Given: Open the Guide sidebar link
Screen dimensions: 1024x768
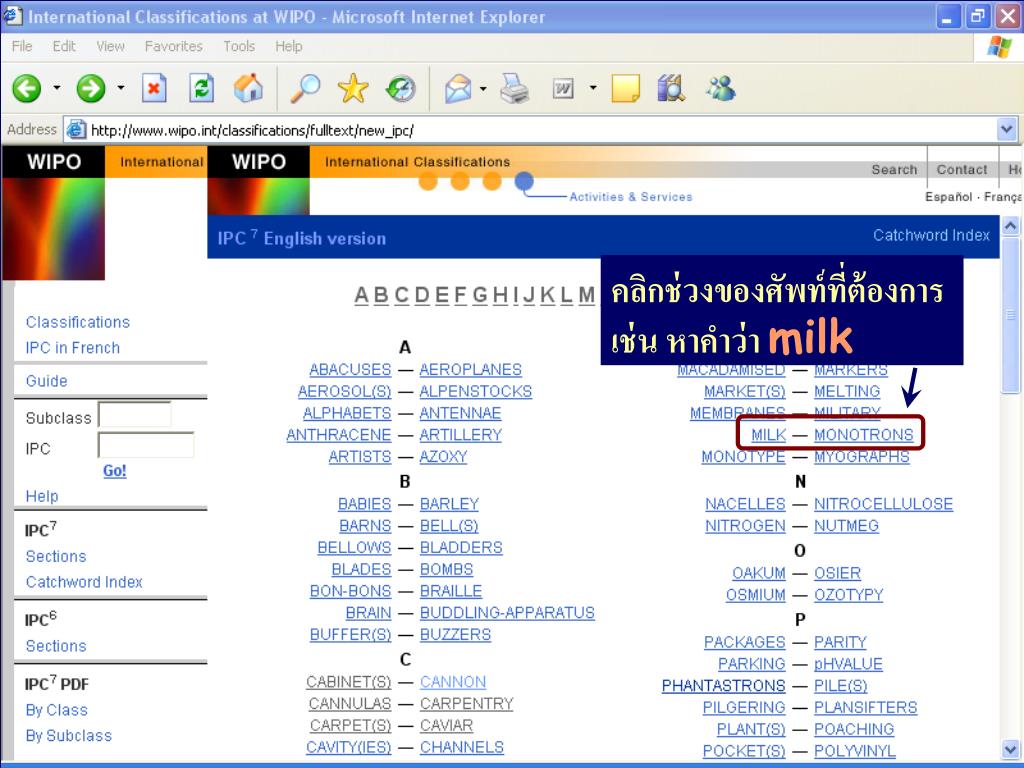Looking at the screenshot, I should [x=46, y=381].
